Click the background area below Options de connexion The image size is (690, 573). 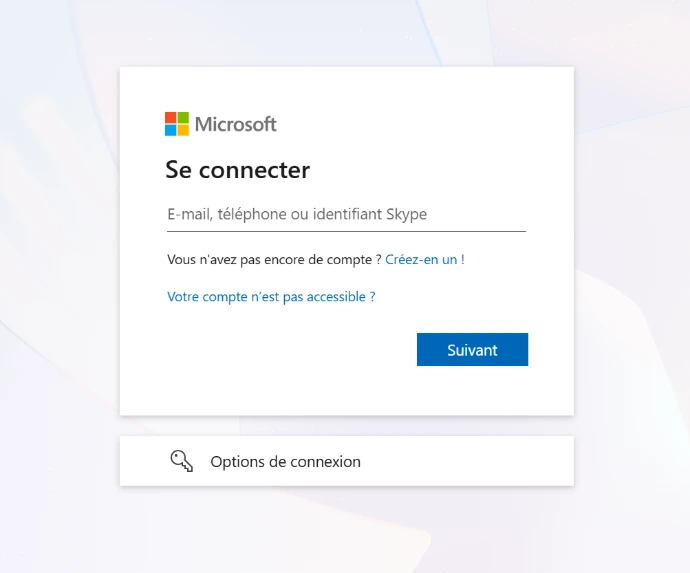tap(346, 530)
